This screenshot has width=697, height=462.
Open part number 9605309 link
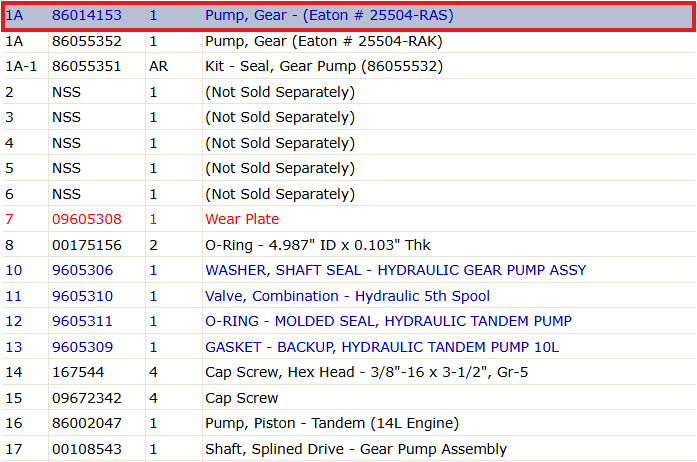[83, 347]
